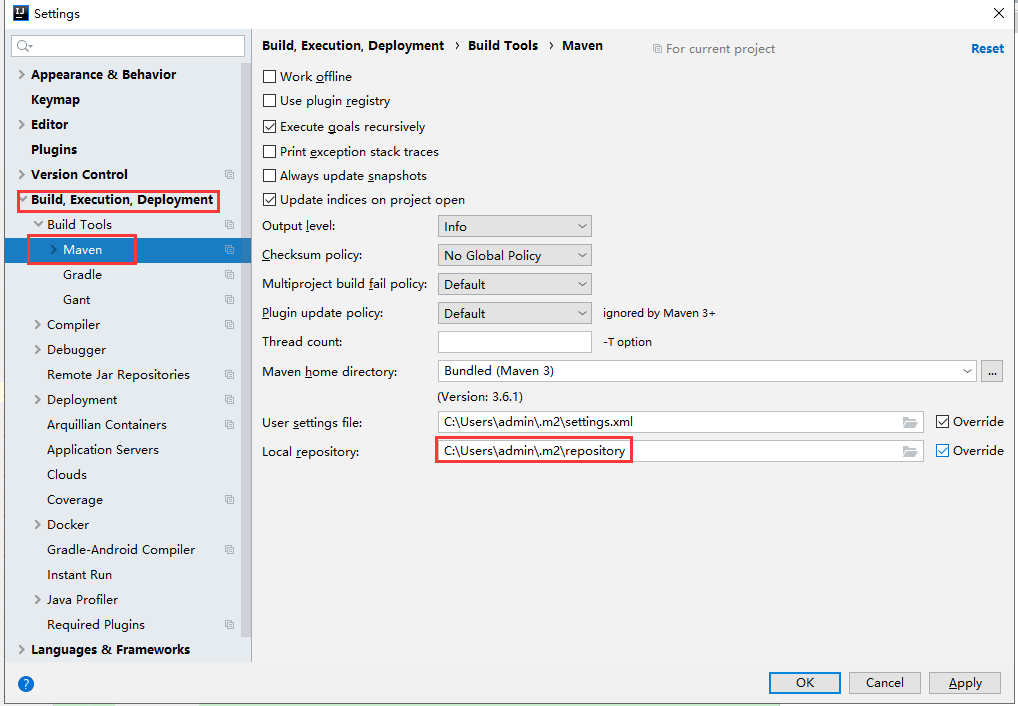
Task: Click inside the Thread count field
Action: pyautogui.click(x=514, y=341)
